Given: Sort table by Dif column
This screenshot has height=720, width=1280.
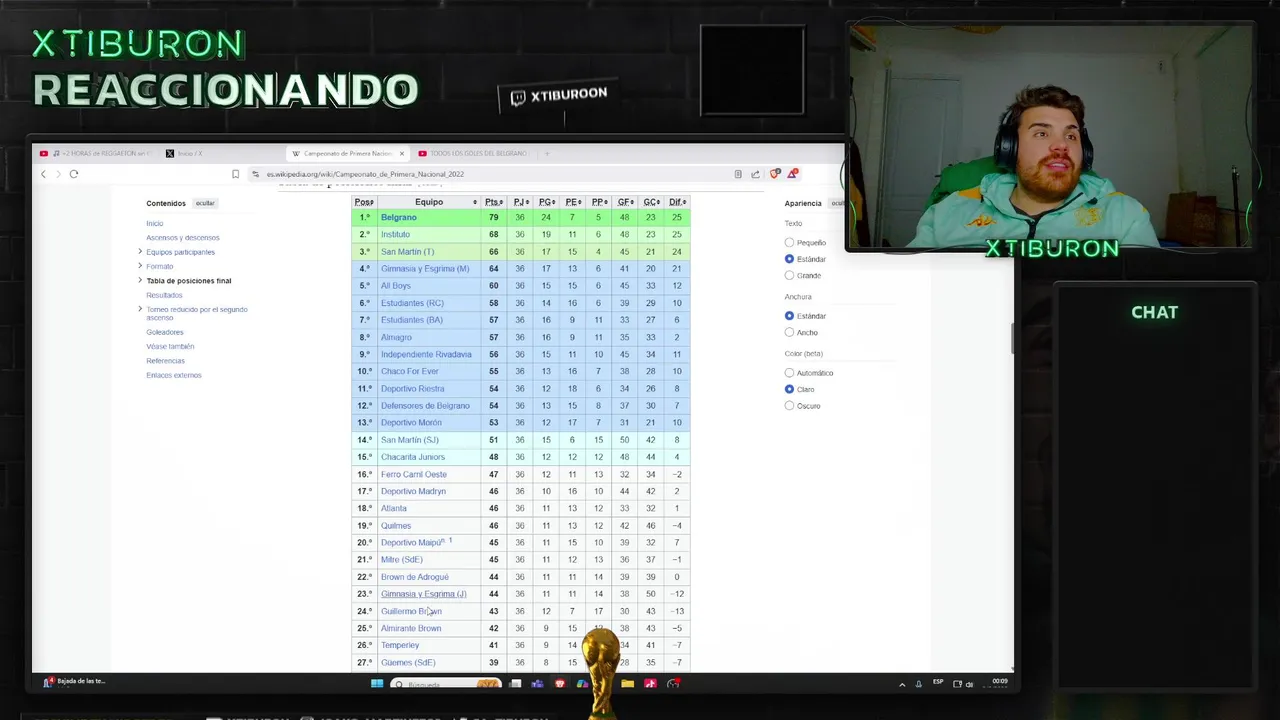Looking at the screenshot, I should pos(677,202).
